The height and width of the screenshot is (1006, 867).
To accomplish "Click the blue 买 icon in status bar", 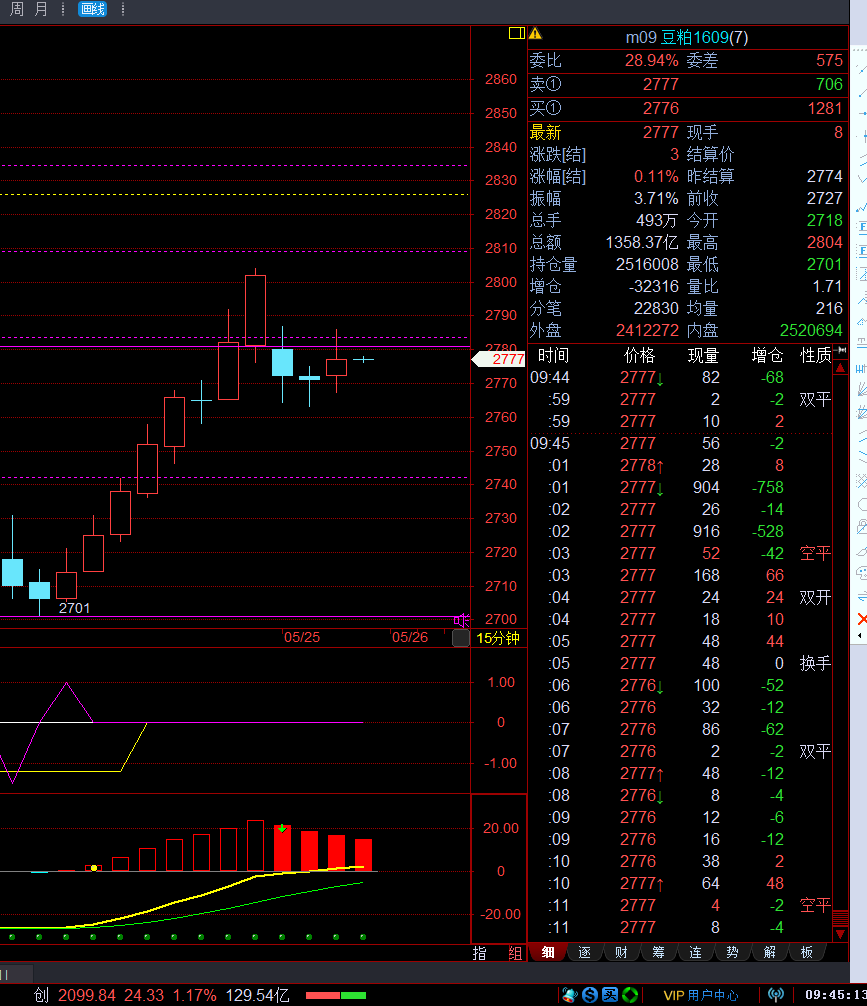I will point(609,995).
